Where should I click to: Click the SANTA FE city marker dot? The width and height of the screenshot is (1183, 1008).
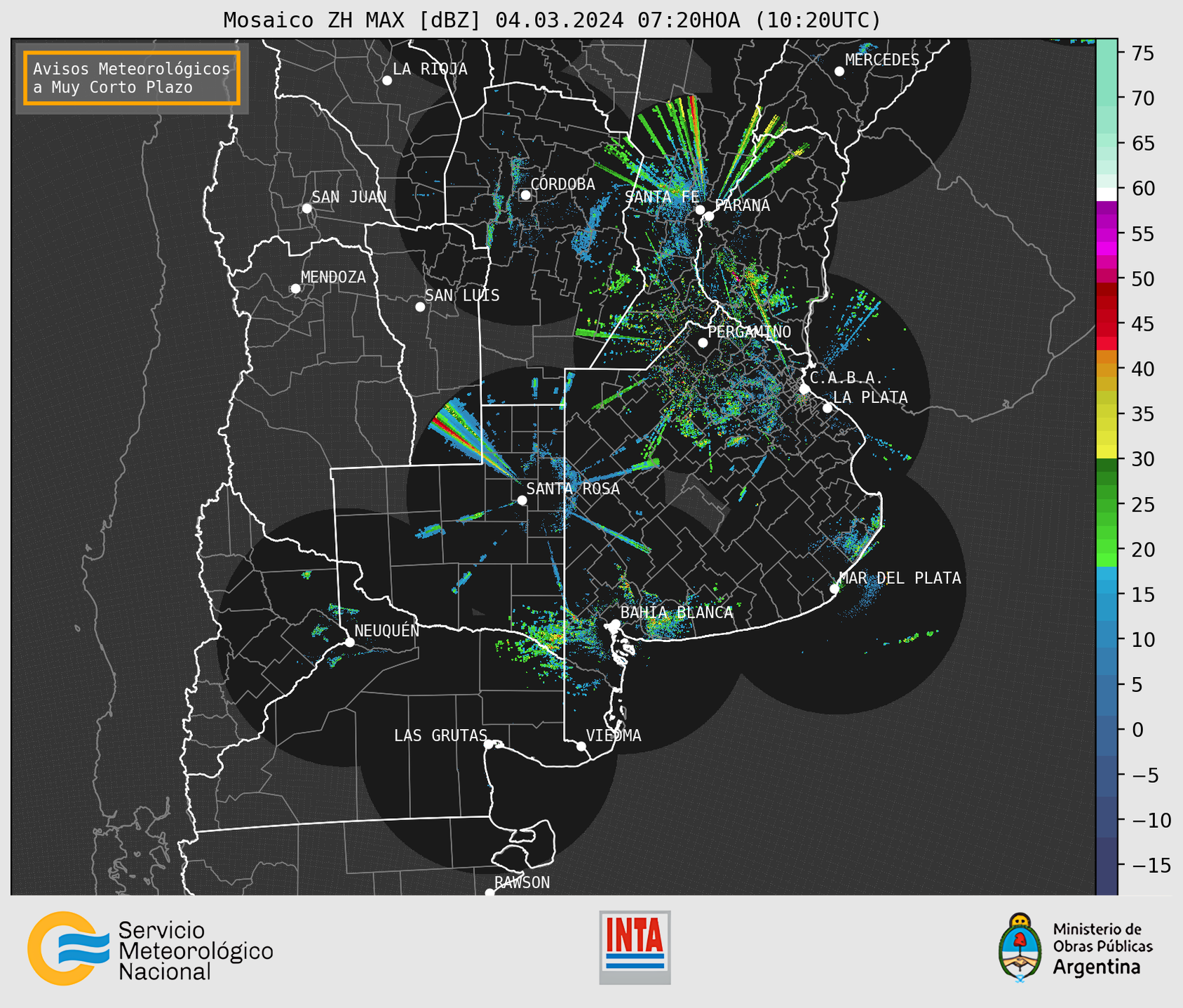point(700,210)
